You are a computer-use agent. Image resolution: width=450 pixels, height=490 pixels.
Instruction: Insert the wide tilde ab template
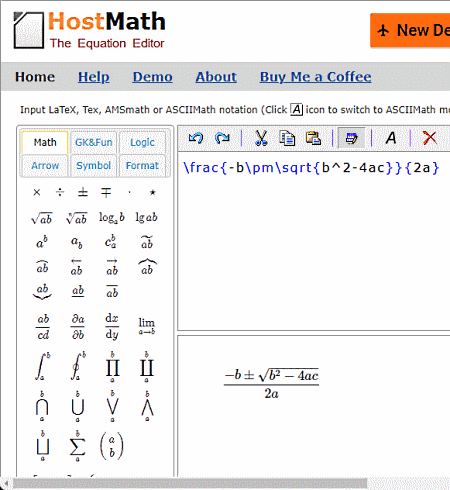(147, 242)
